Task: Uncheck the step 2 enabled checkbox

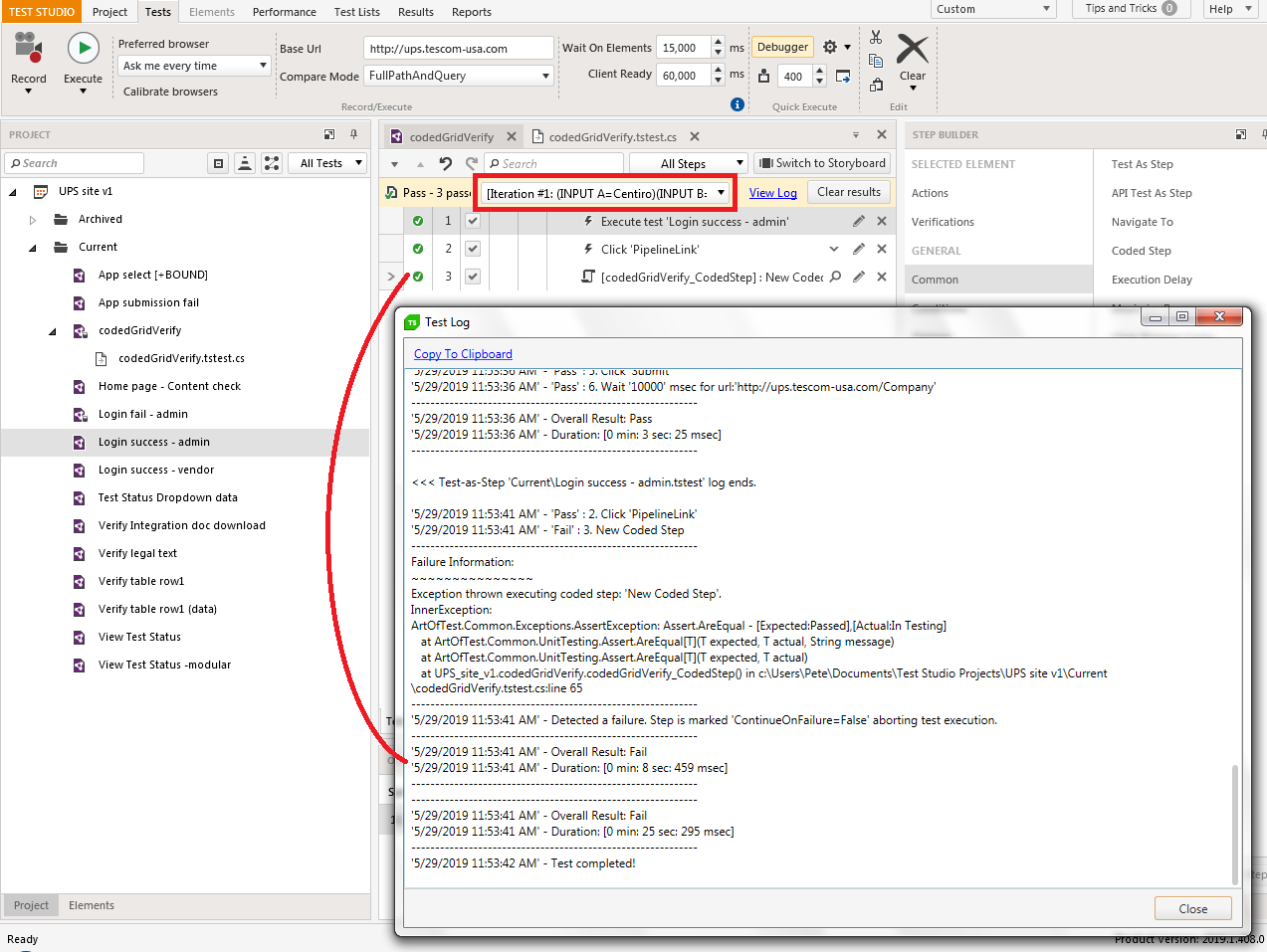Action: 473,249
